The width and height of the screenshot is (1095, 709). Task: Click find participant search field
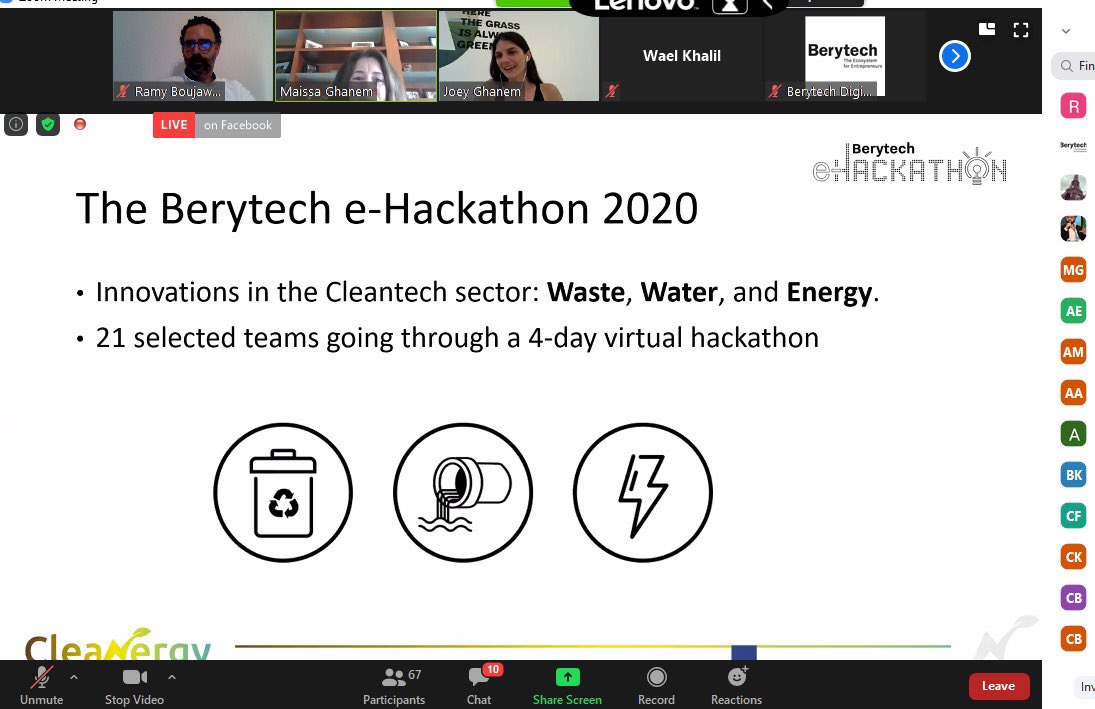click(1074, 66)
